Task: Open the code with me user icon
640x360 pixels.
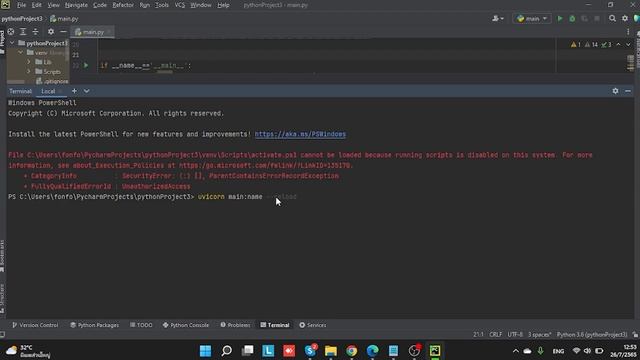Action: (498, 18)
